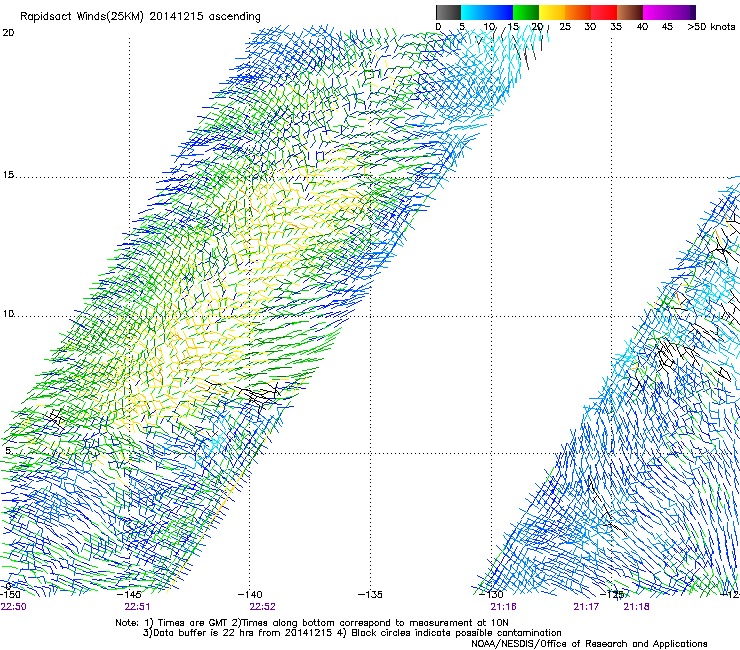This screenshot has height=650, width=740.
Task: Click the '21:16' pass time label
Action: [504, 607]
